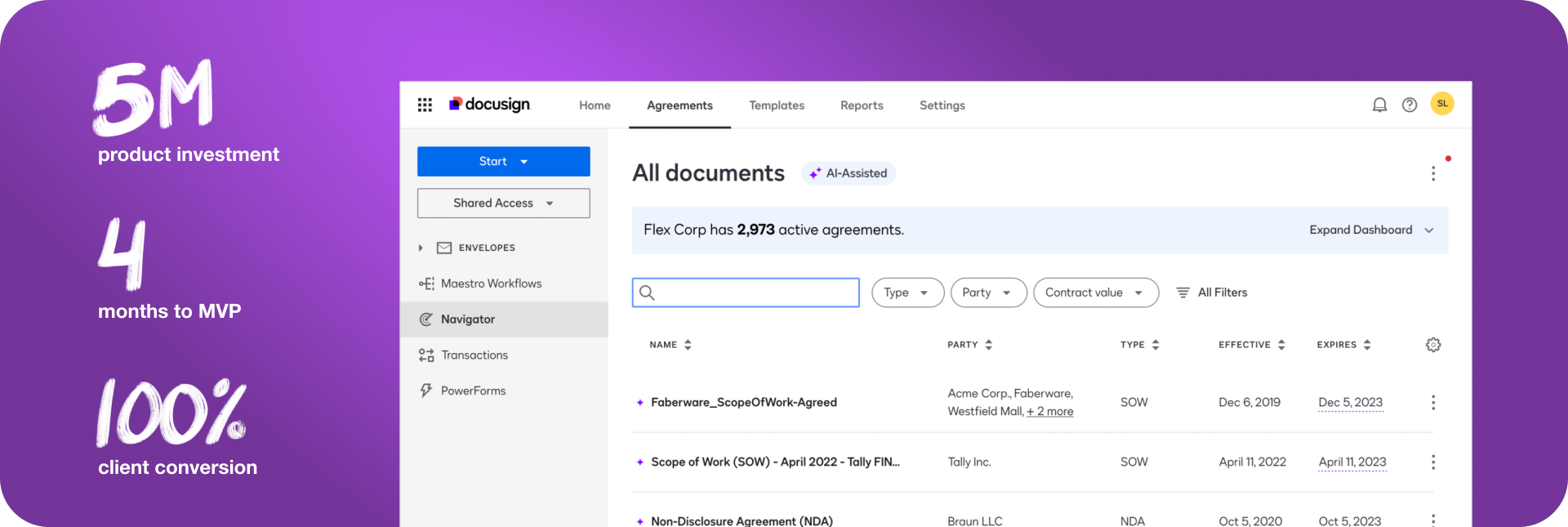This screenshot has height=527, width=1568.
Task: Open the Type filter dropdown
Action: tap(907, 293)
